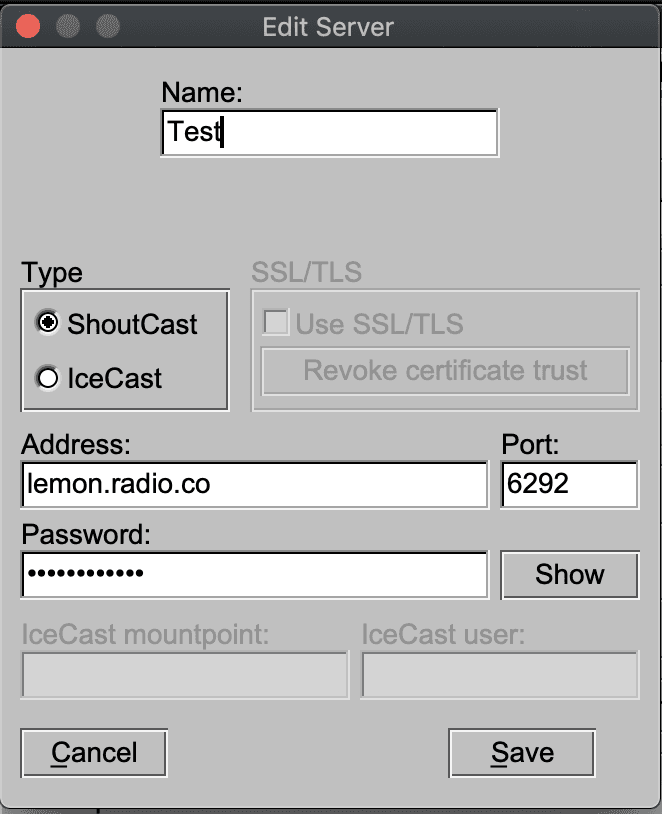Screen dimensions: 662x814
Task: Click the IceCast user field
Action: [x=500, y=674]
